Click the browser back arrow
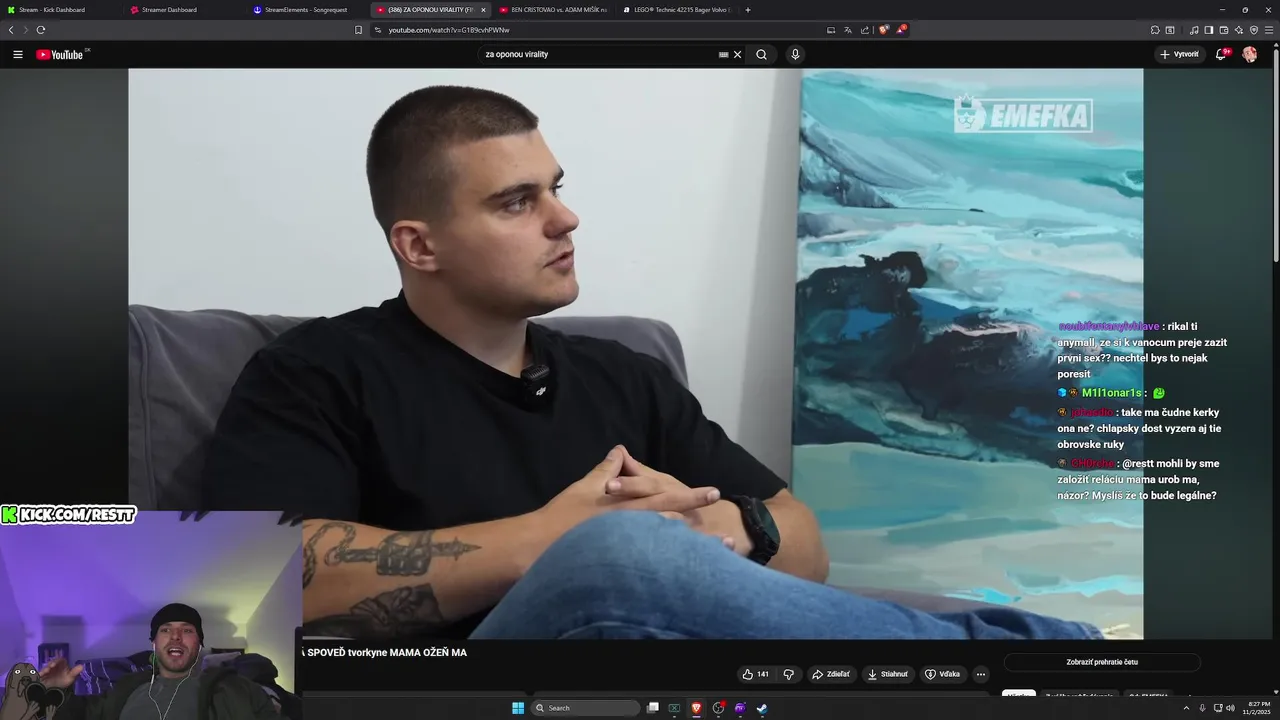Screen dimensions: 1280x720 [11, 30]
